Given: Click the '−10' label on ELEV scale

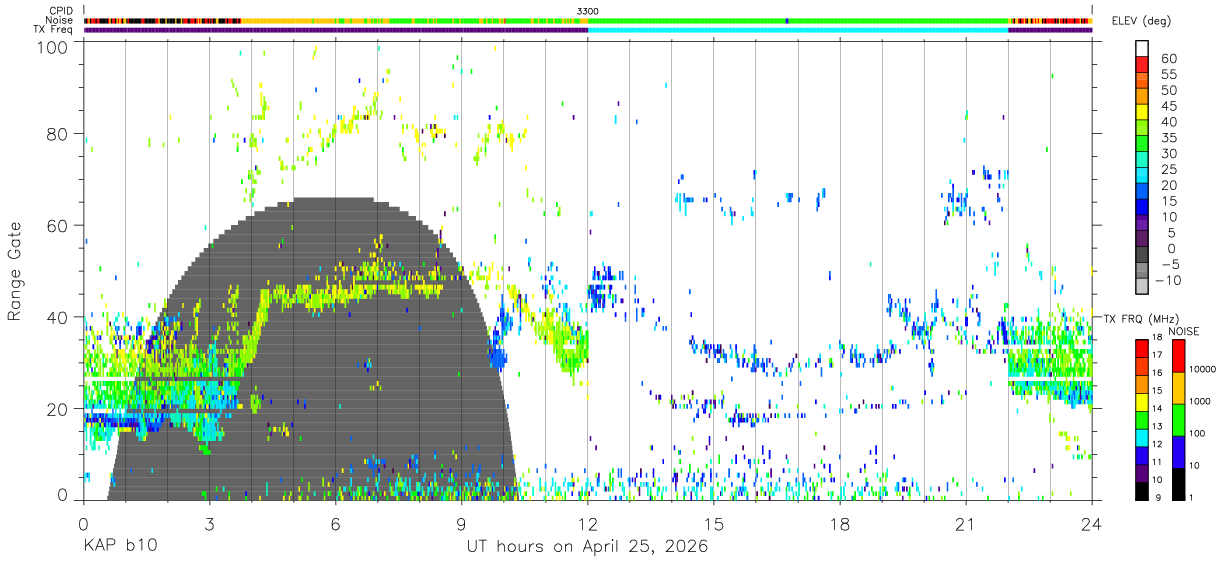Looking at the screenshot, I should 1166,280.
